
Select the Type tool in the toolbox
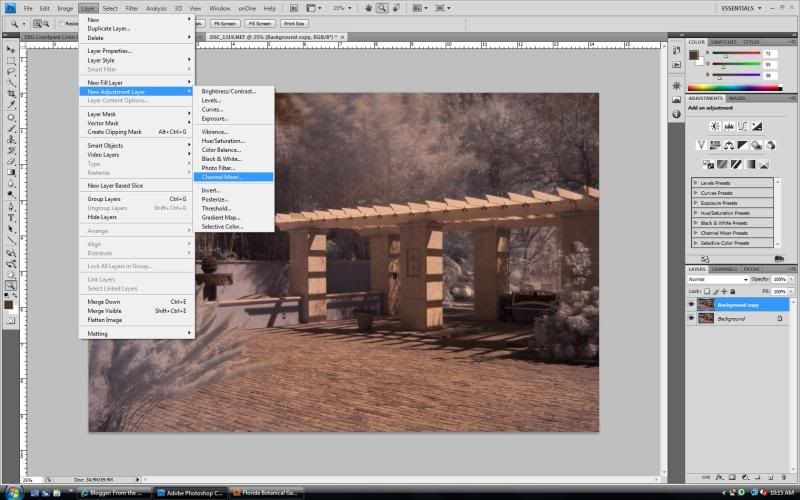coord(11,217)
